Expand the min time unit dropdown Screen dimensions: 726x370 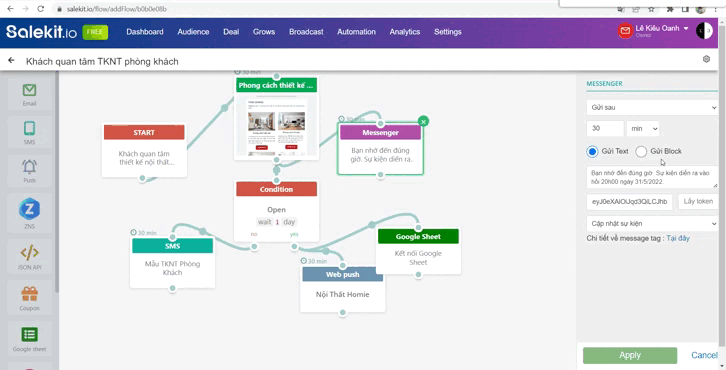(x=643, y=129)
